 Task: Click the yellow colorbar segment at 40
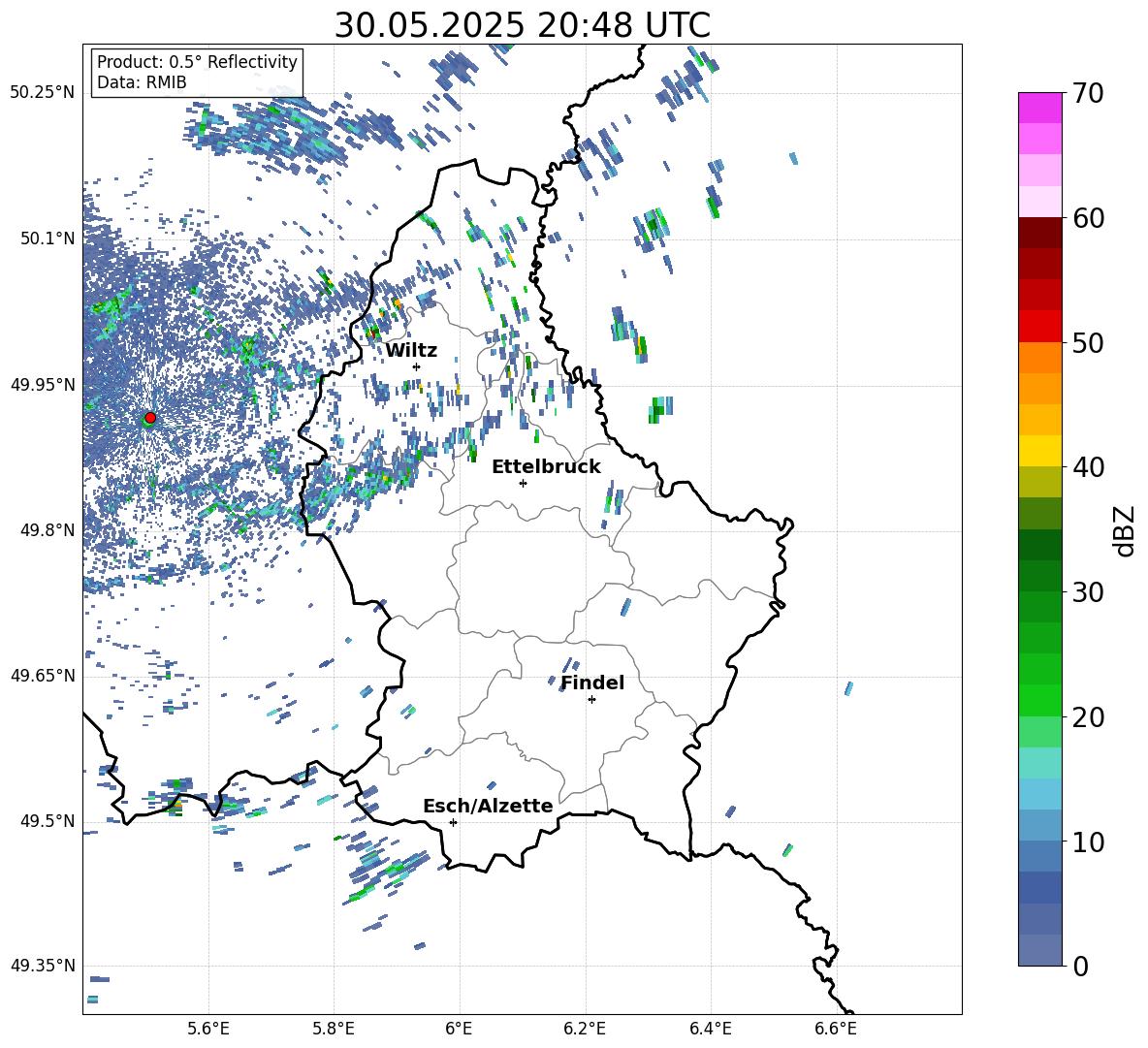[1039, 451]
